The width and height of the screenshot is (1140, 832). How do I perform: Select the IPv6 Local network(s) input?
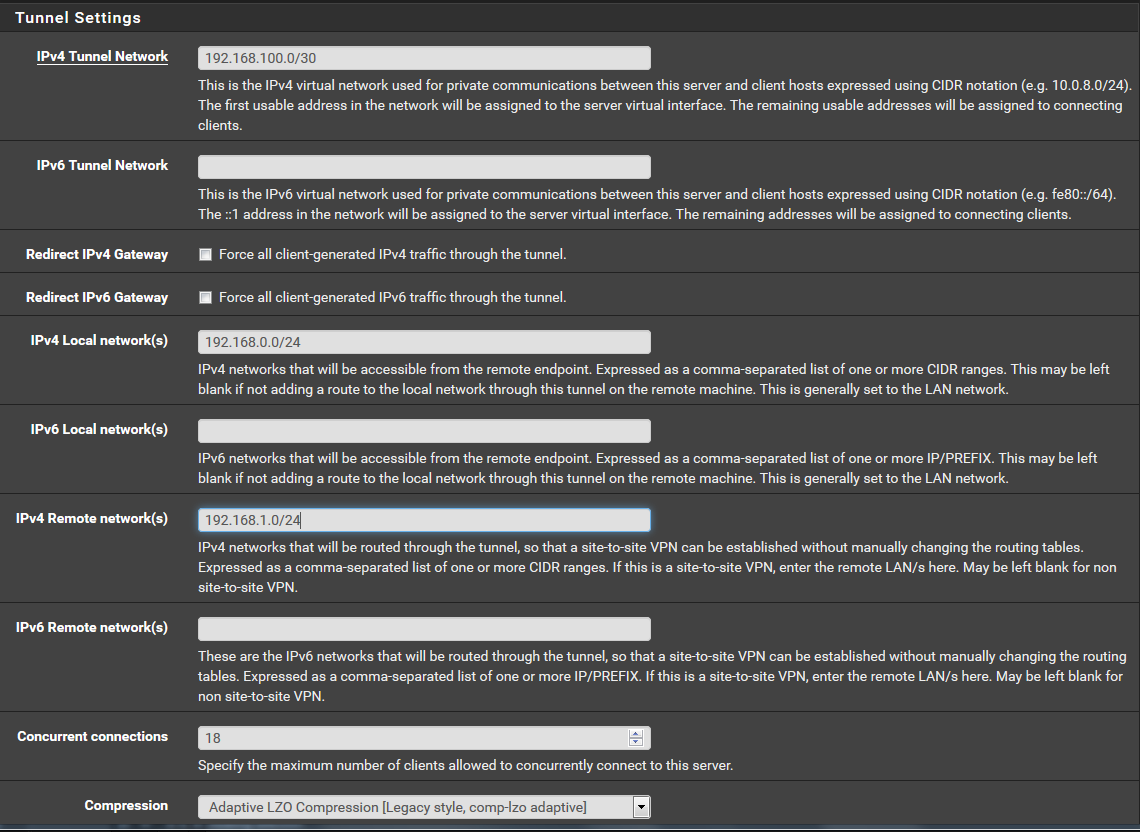424,431
